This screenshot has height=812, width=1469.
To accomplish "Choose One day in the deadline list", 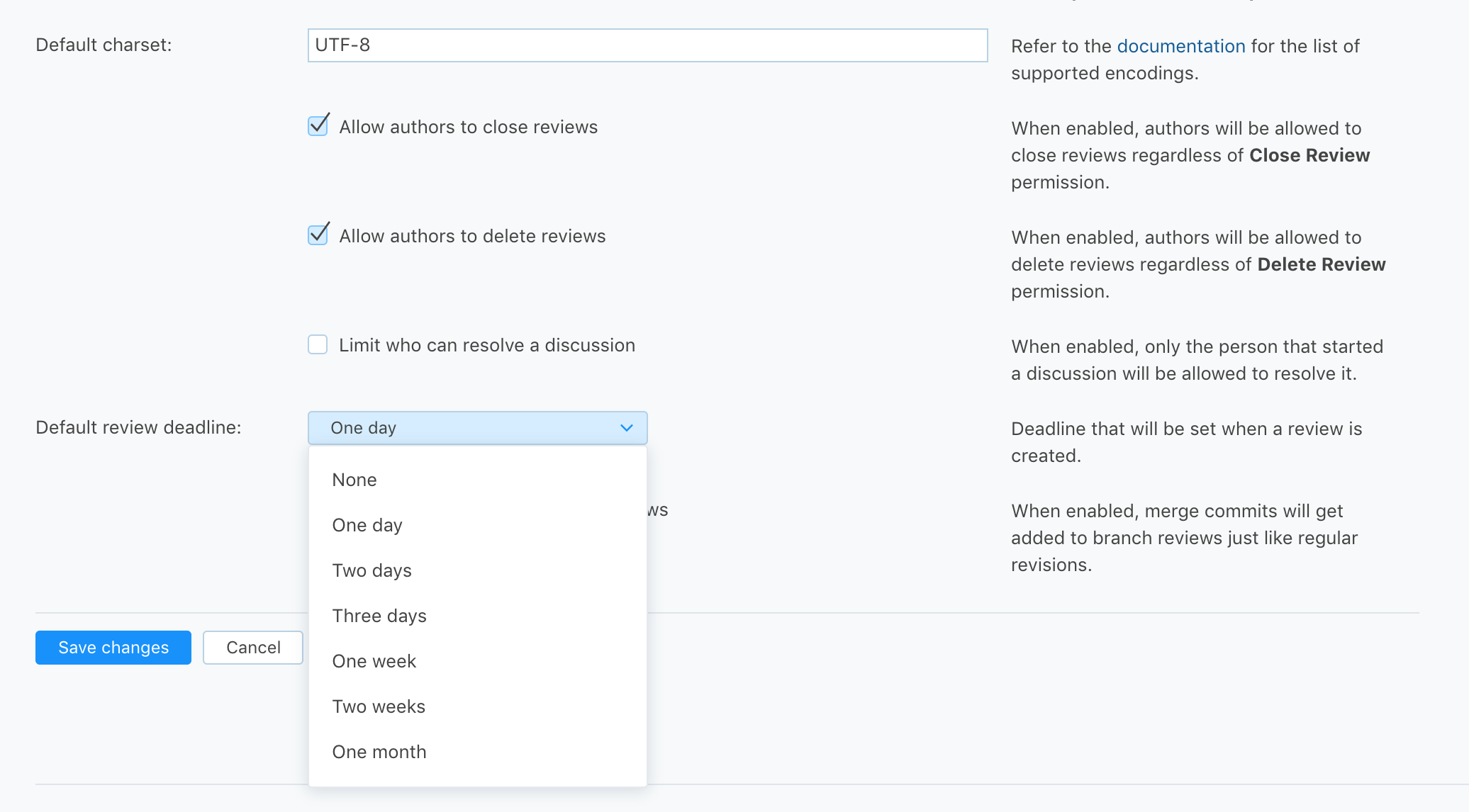I will tap(477, 525).
